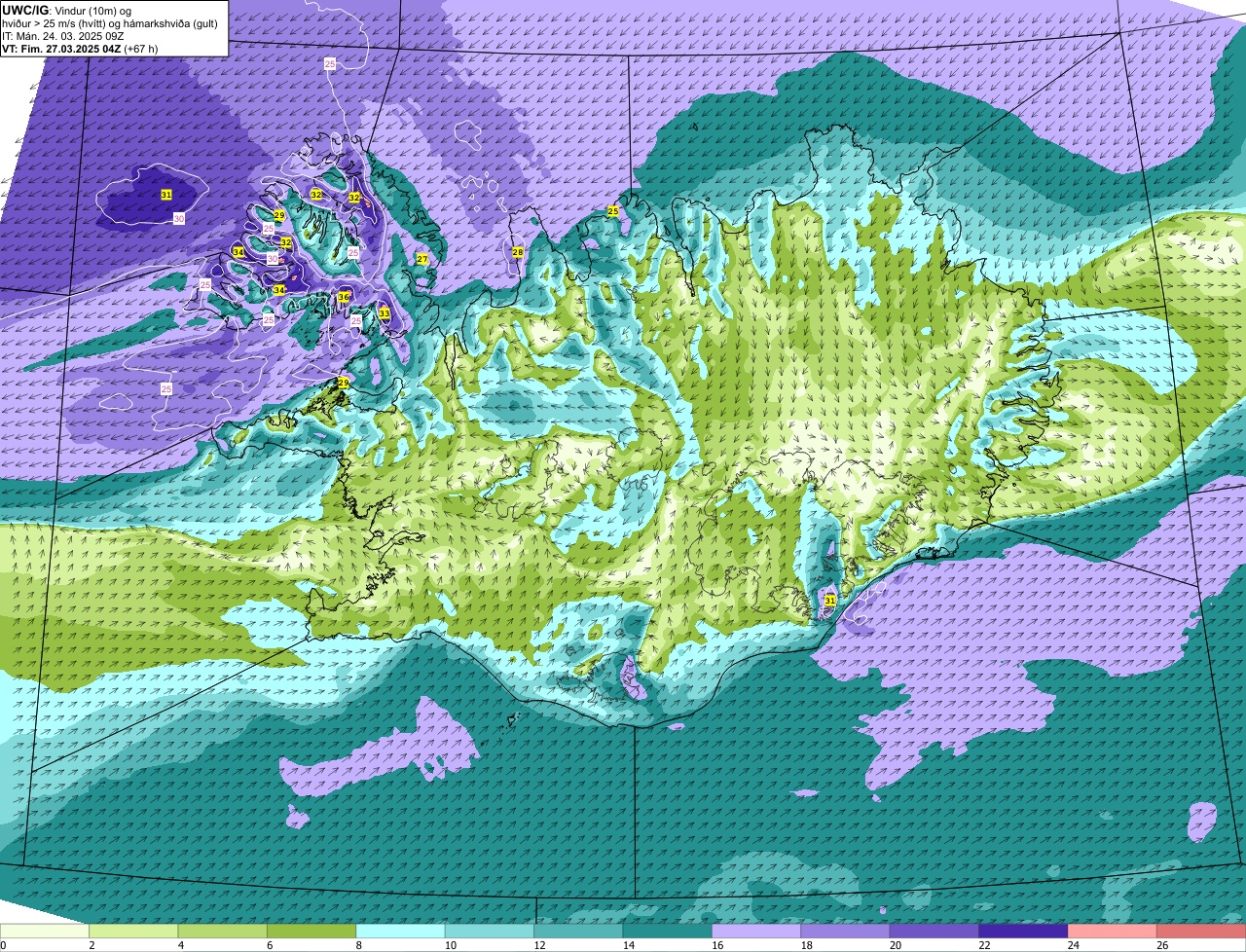This screenshot has height=952, width=1246.
Task: Click the 'IT: Mán. 24. 03. 2025 09Z' line
Action: 63,36
